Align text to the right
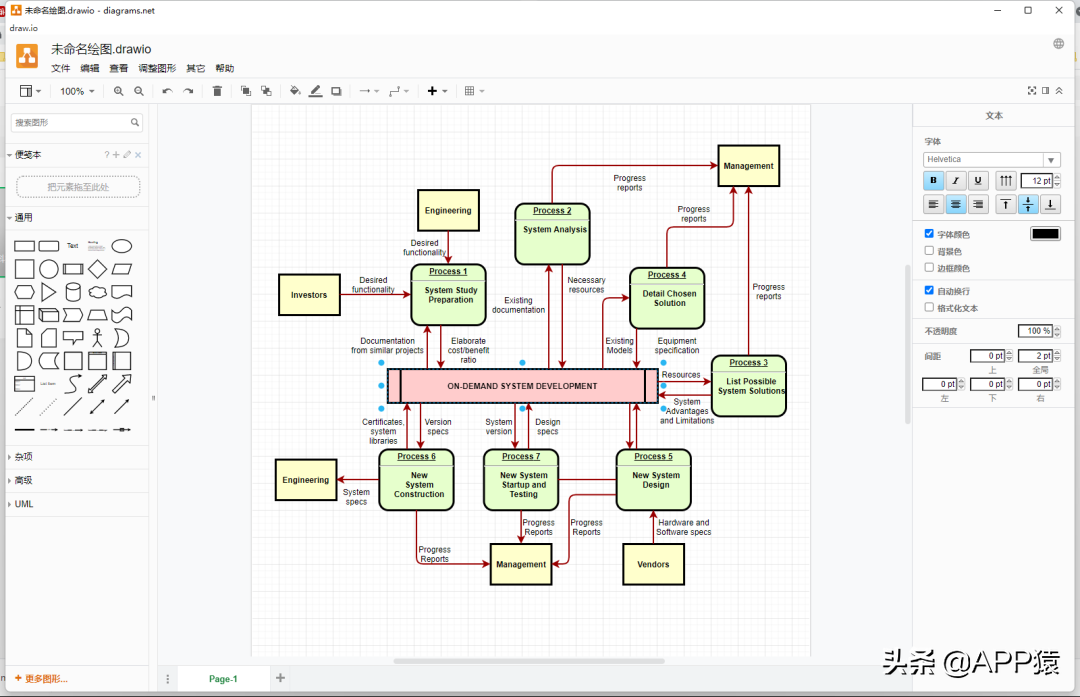This screenshot has width=1080, height=697. [978, 205]
